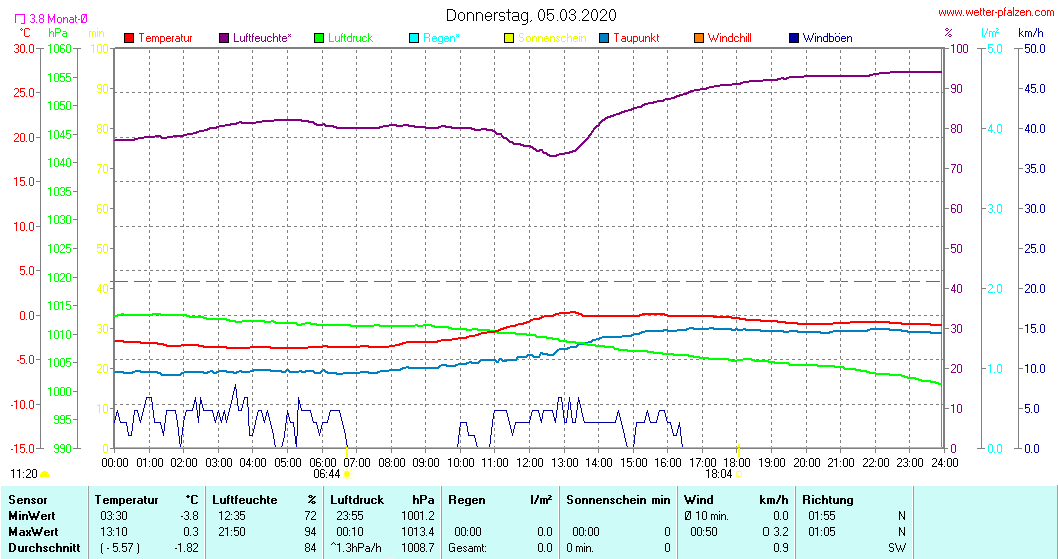Click the orange Windchill legend swatch
Image resolution: width=1058 pixels, height=559 pixels.
click(x=699, y=38)
